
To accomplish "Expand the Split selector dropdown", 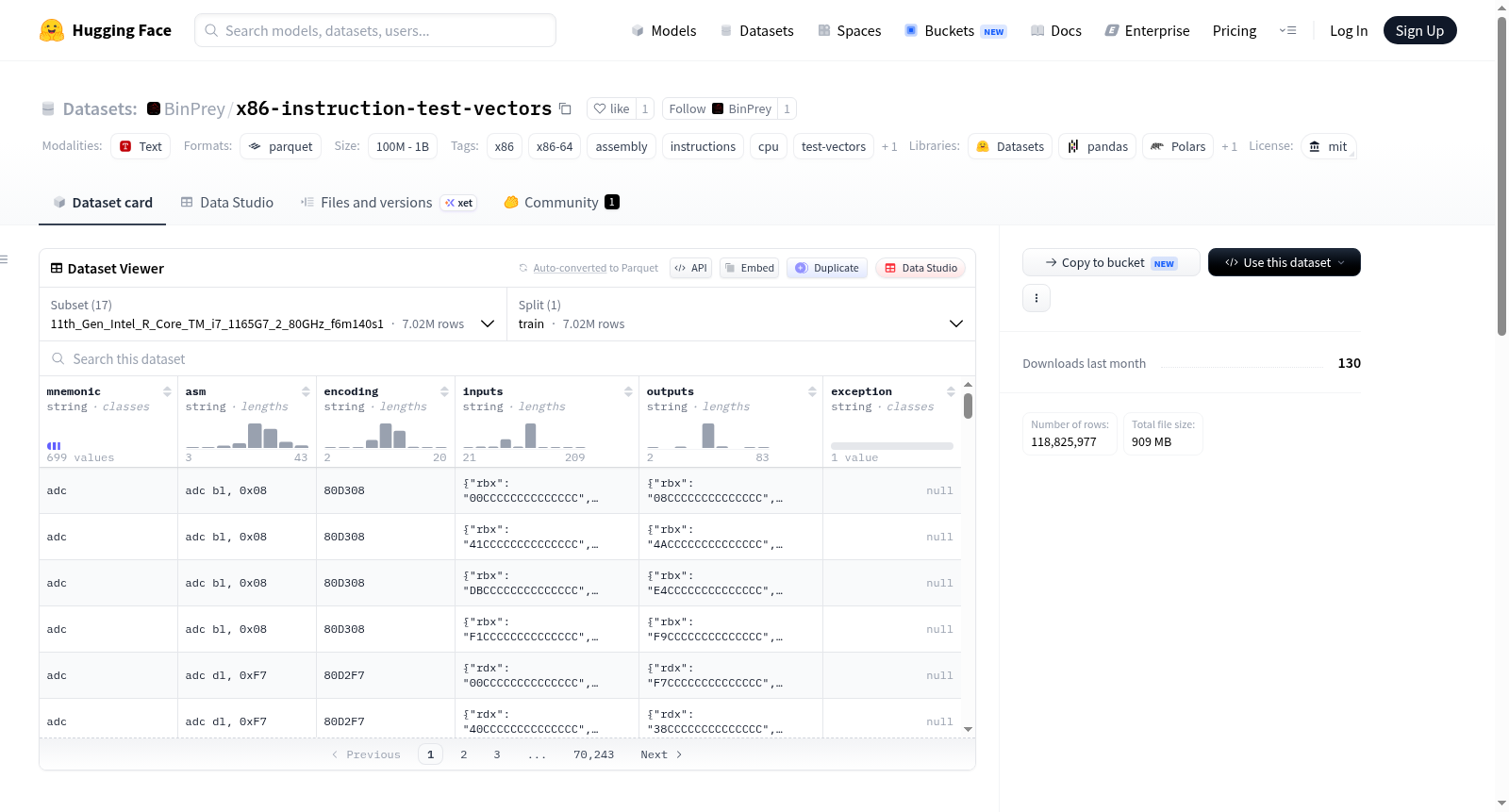I will coord(740,314).
